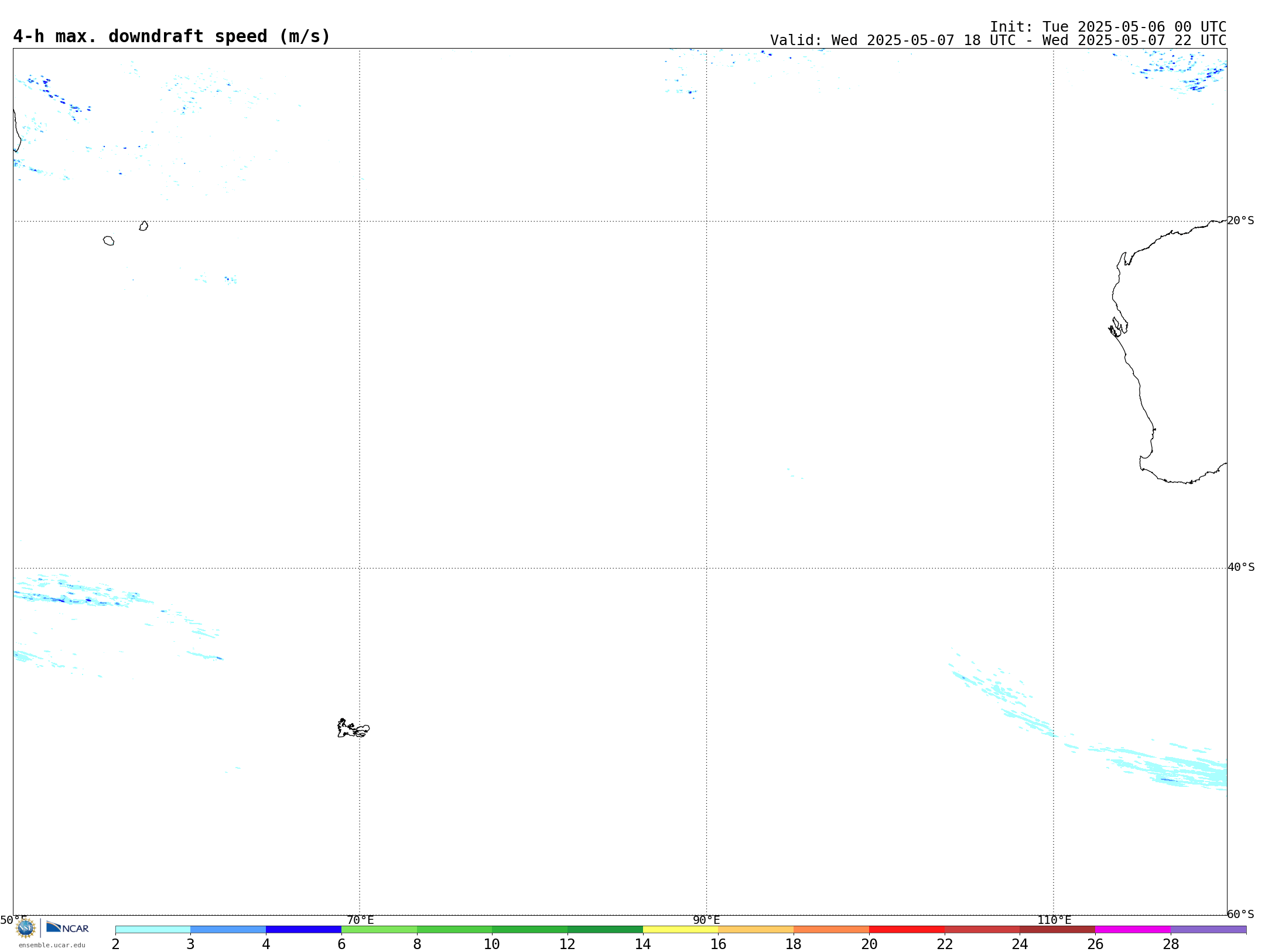
Task: Click the 24–26 m/s dark red swatch
Action: [1058, 929]
